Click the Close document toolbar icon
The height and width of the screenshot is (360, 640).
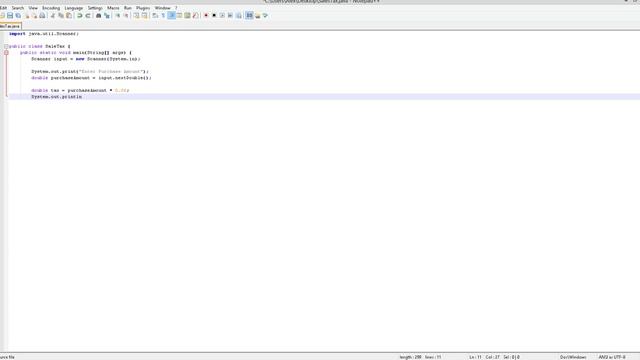[x=27, y=16]
